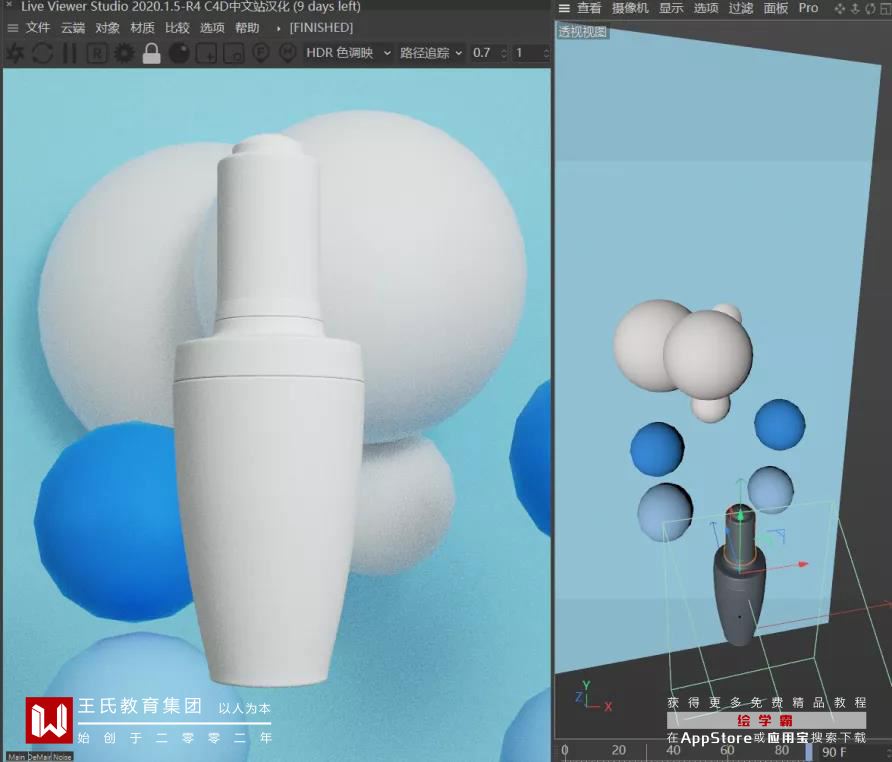
Task: Click the toggle view layout icon
Action: click(x=885, y=9)
